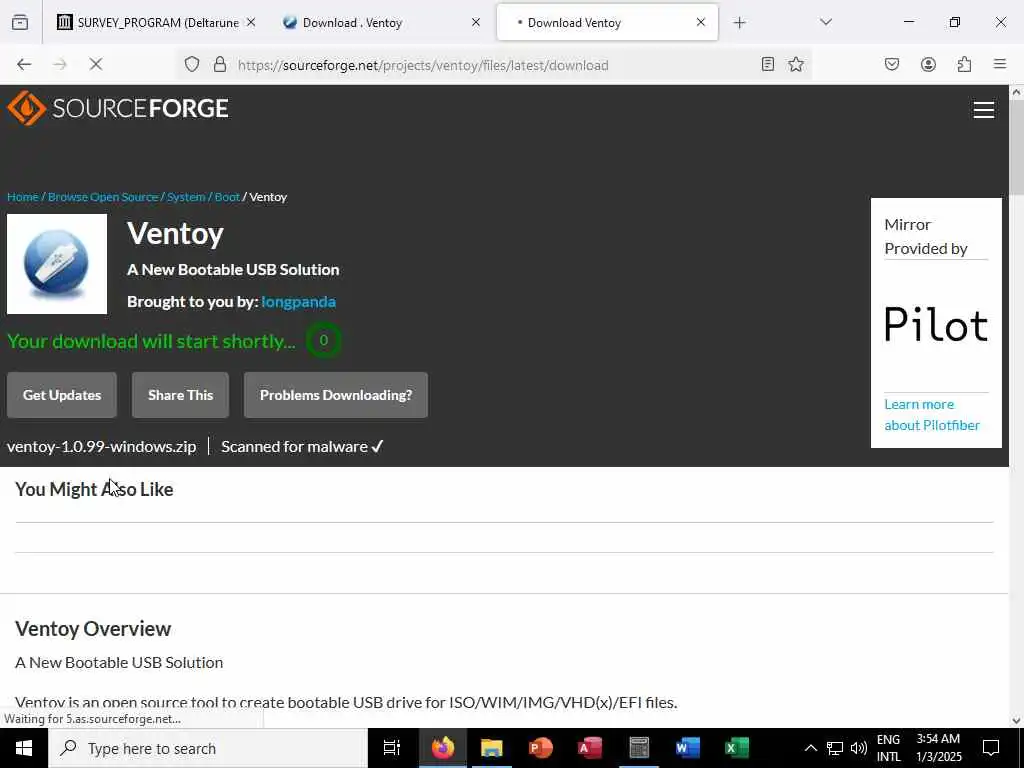Viewport: 1024px width, 768px height.
Task: Open Firefox account icon
Action: tap(928, 64)
